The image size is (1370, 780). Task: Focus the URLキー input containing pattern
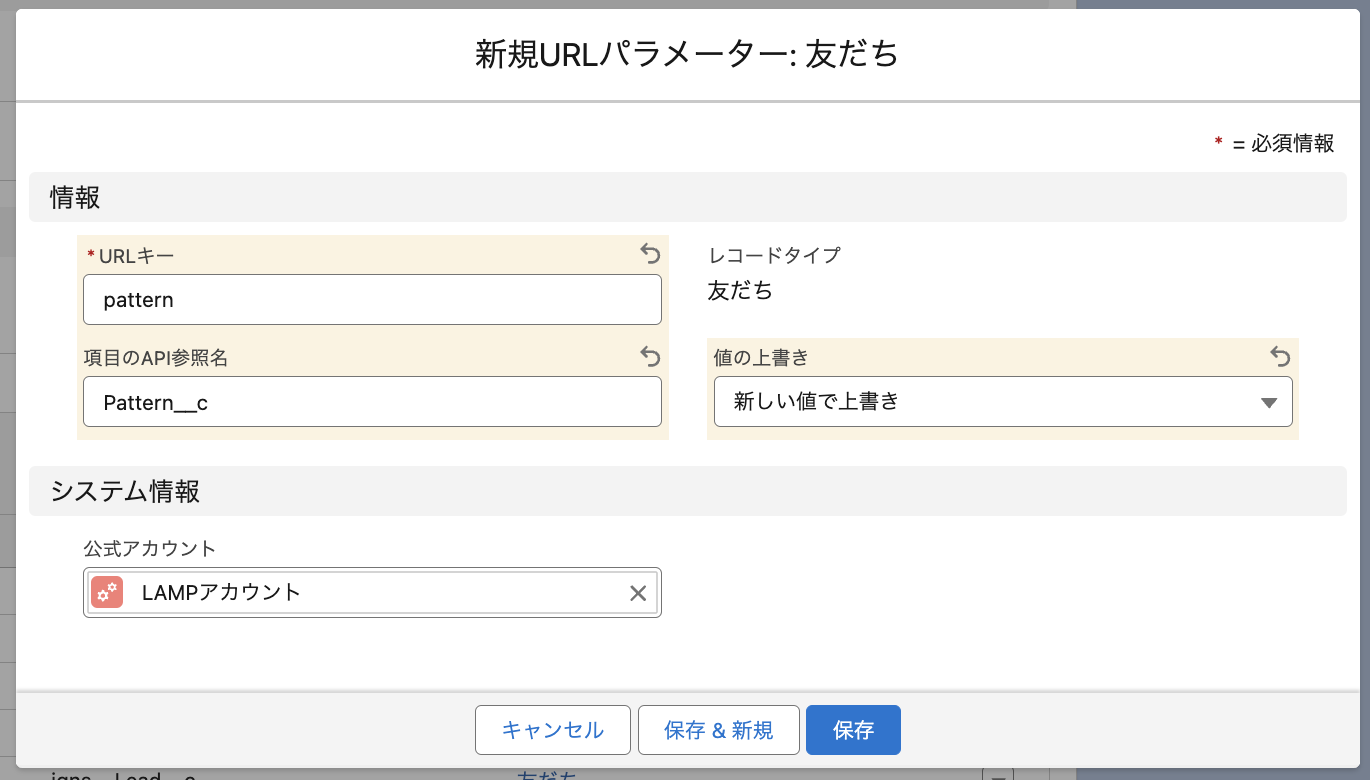click(372, 300)
